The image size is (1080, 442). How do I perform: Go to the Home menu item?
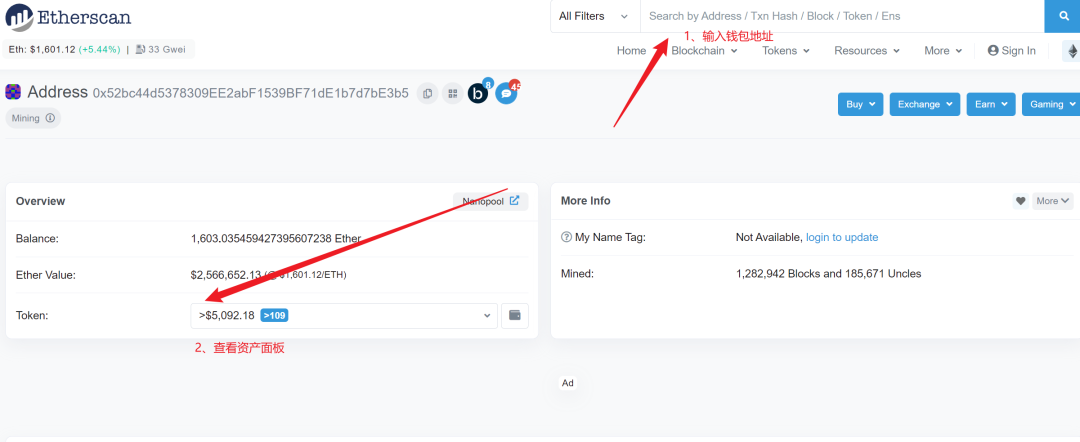(632, 50)
